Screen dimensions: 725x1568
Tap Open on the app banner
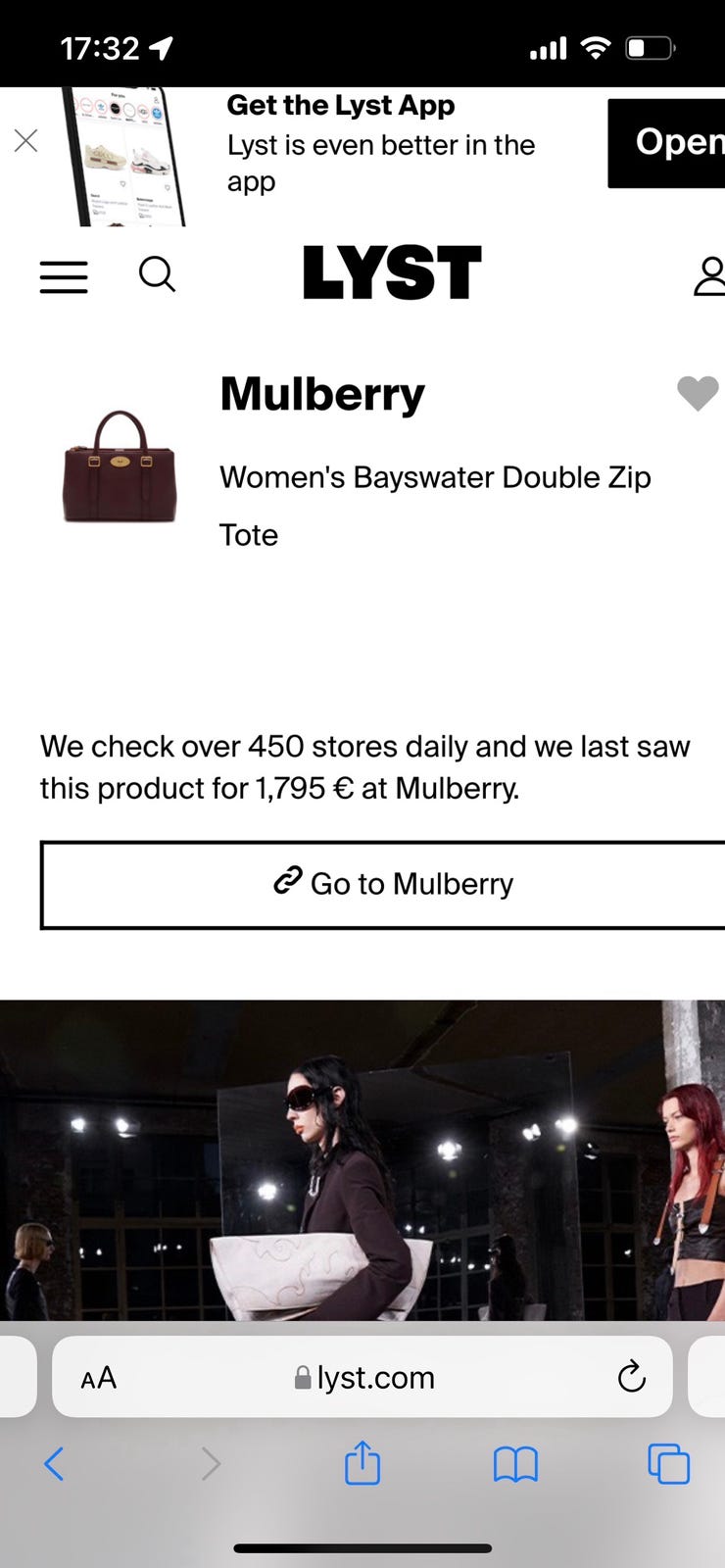point(666,143)
